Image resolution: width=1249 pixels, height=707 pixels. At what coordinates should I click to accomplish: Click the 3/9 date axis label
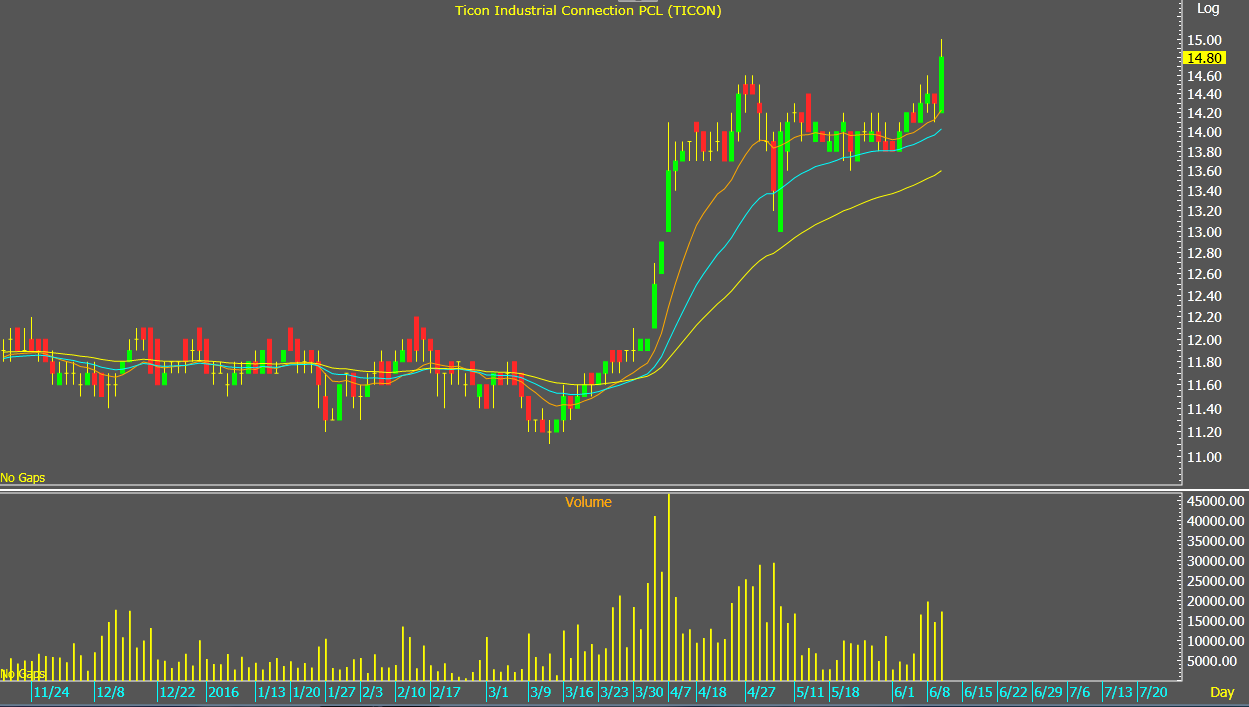pos(541,692)
